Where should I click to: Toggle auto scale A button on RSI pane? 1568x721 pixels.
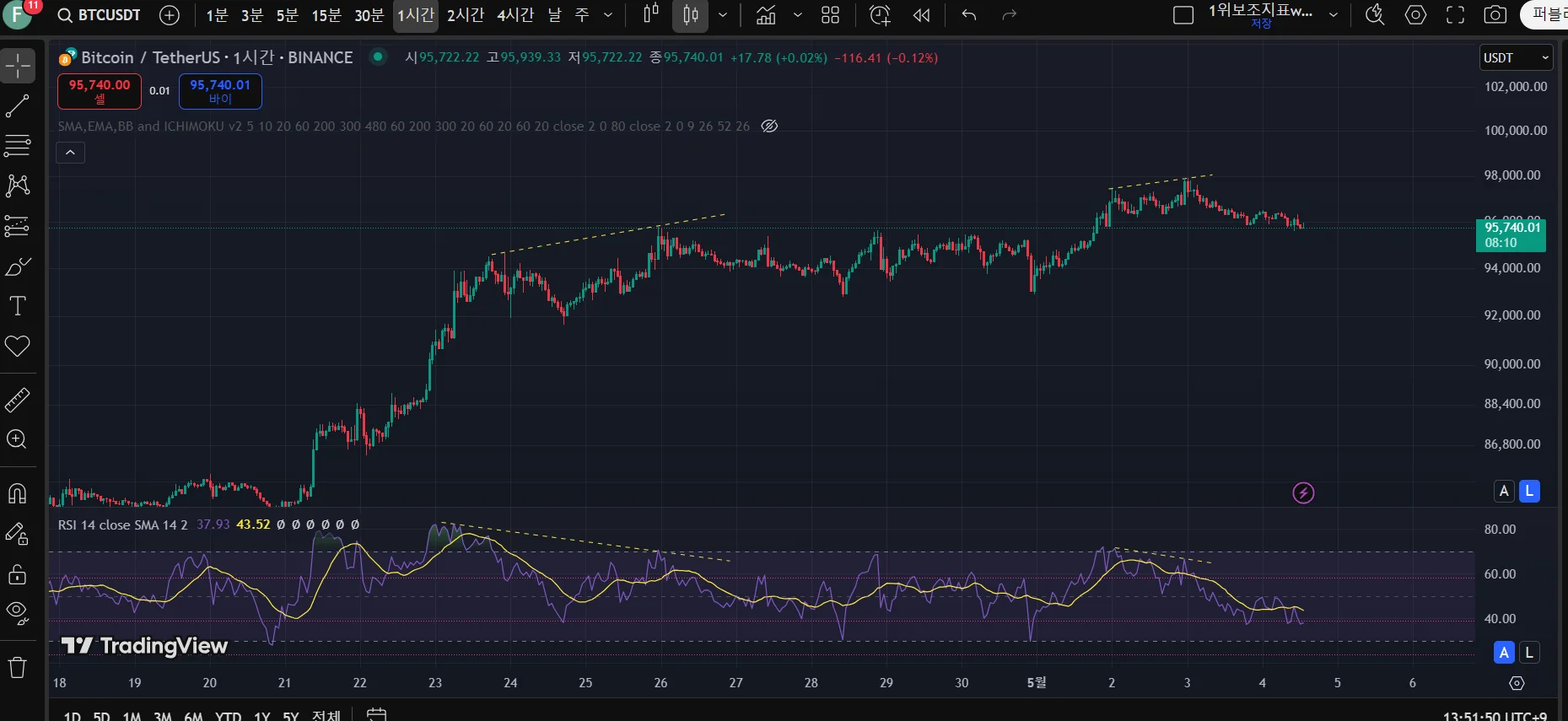(1503, 653)
